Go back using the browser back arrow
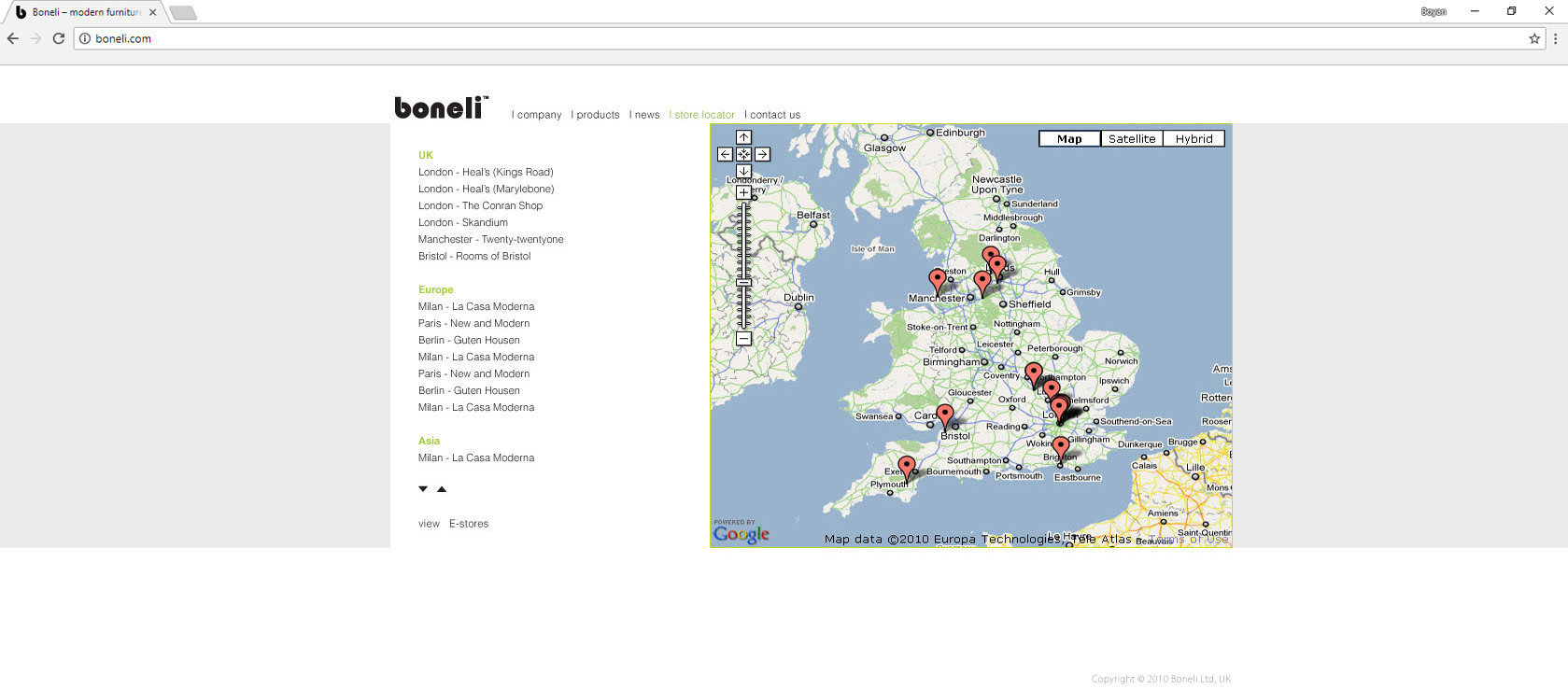Image resolution: width=1568 pixels, height=689 pixels. pos(13,38)
